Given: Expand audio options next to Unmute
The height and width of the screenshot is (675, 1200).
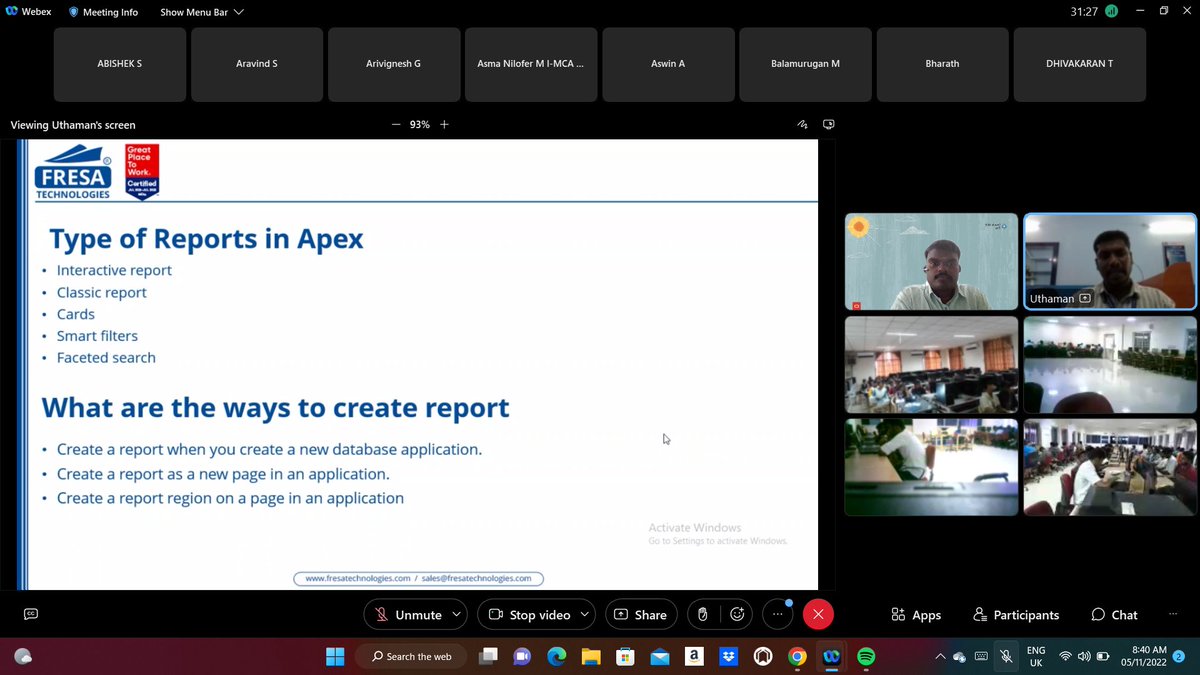Looking at the screenshot, I should pyautogui.click(x=457, y=615).
